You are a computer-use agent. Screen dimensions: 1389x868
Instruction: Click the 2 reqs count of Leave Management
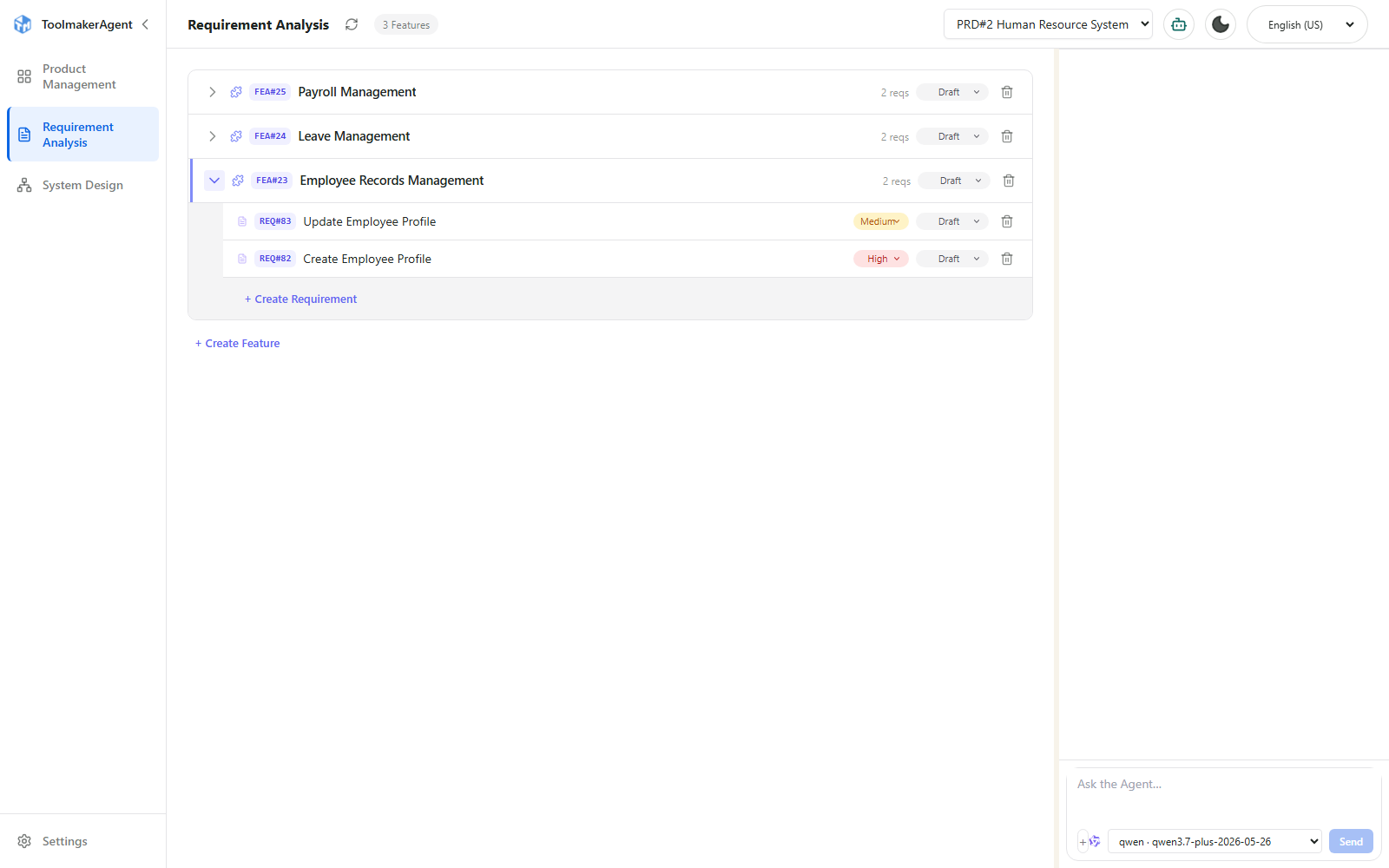pyautogui.click(x=895, y=137)
